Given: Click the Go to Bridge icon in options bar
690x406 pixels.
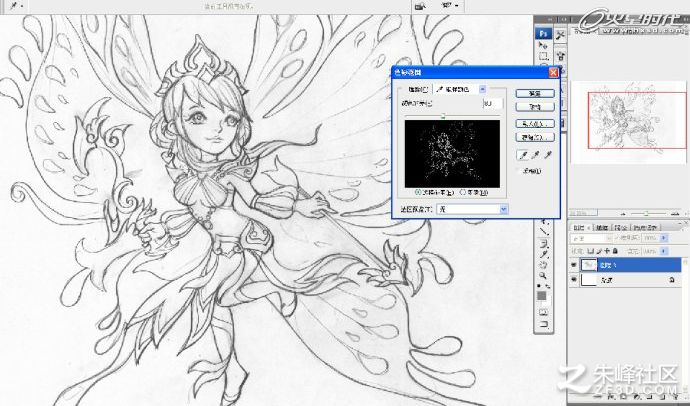Looking at the screenshot, I should coord(421,6).
